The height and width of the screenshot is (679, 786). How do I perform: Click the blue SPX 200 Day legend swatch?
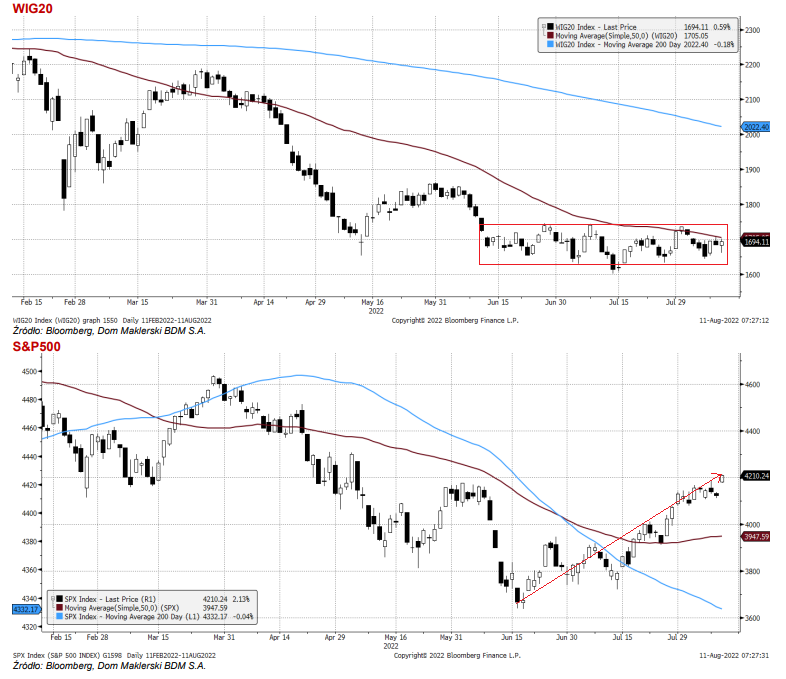[60, 616]
